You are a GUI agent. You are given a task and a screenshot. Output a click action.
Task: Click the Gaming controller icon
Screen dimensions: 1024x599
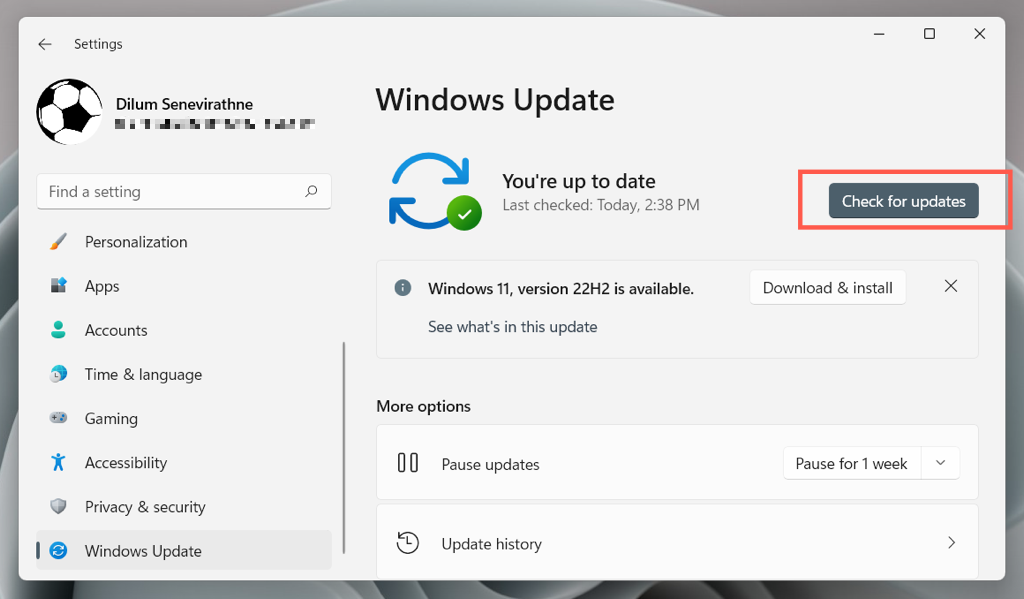click(x=59, y=418)
